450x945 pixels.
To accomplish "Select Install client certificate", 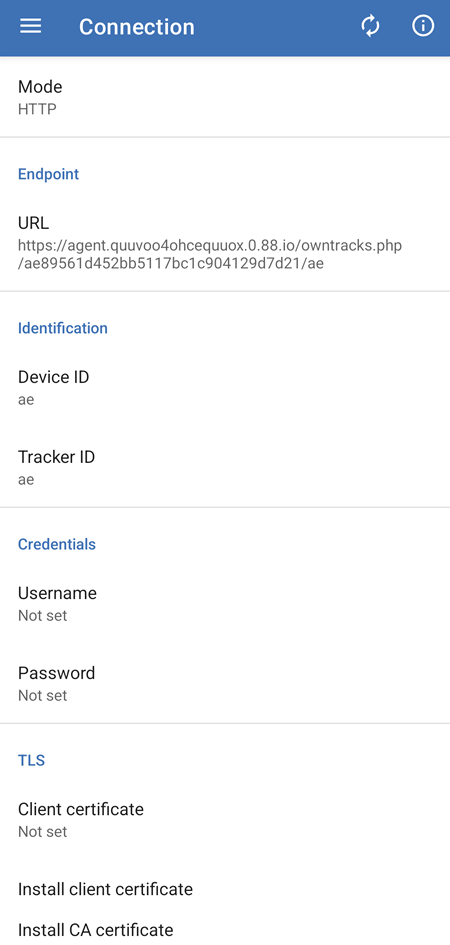I will (225, 889).
